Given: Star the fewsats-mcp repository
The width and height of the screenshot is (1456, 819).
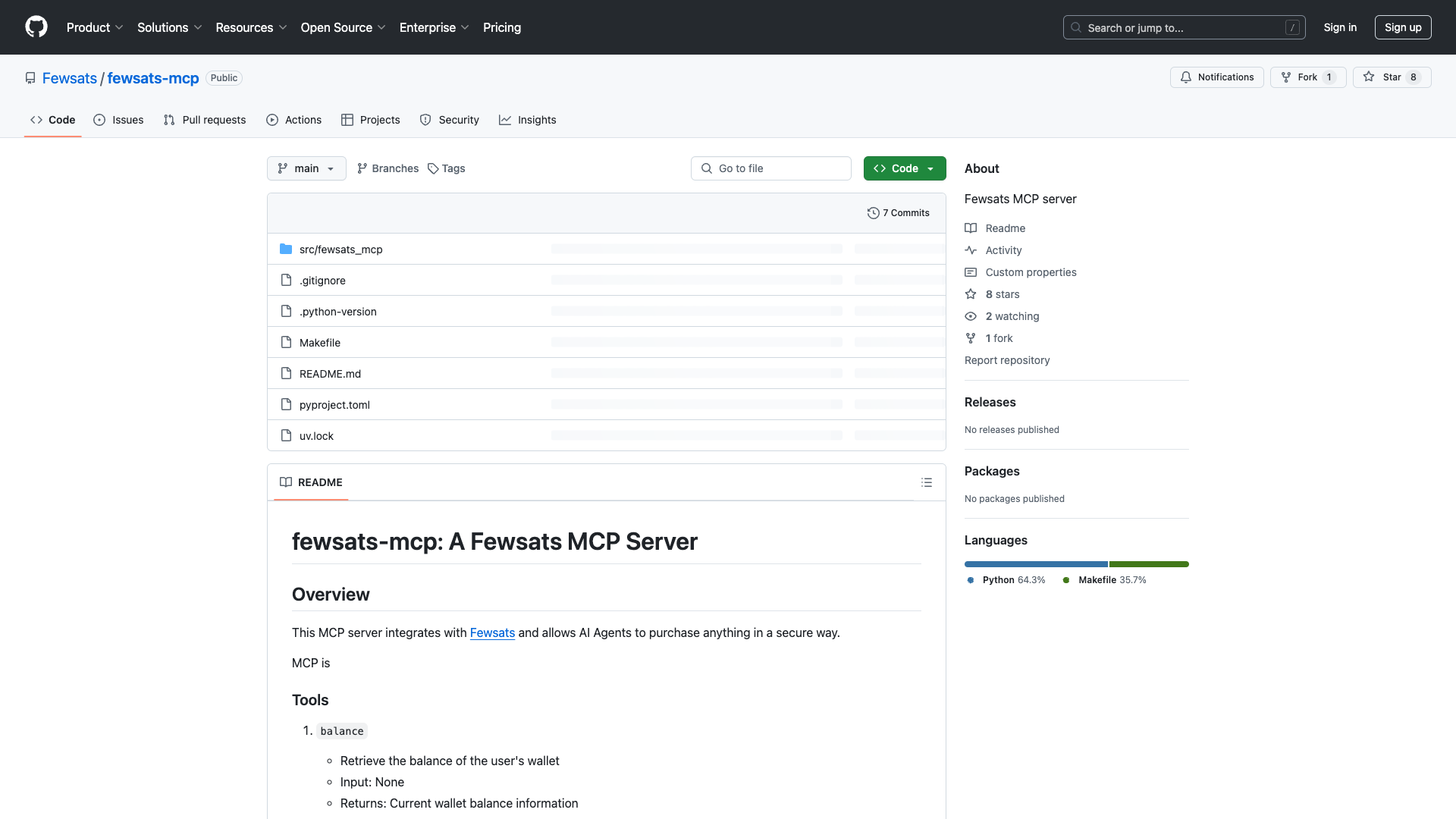Looking at the screenshot, I should (1392, 77).
